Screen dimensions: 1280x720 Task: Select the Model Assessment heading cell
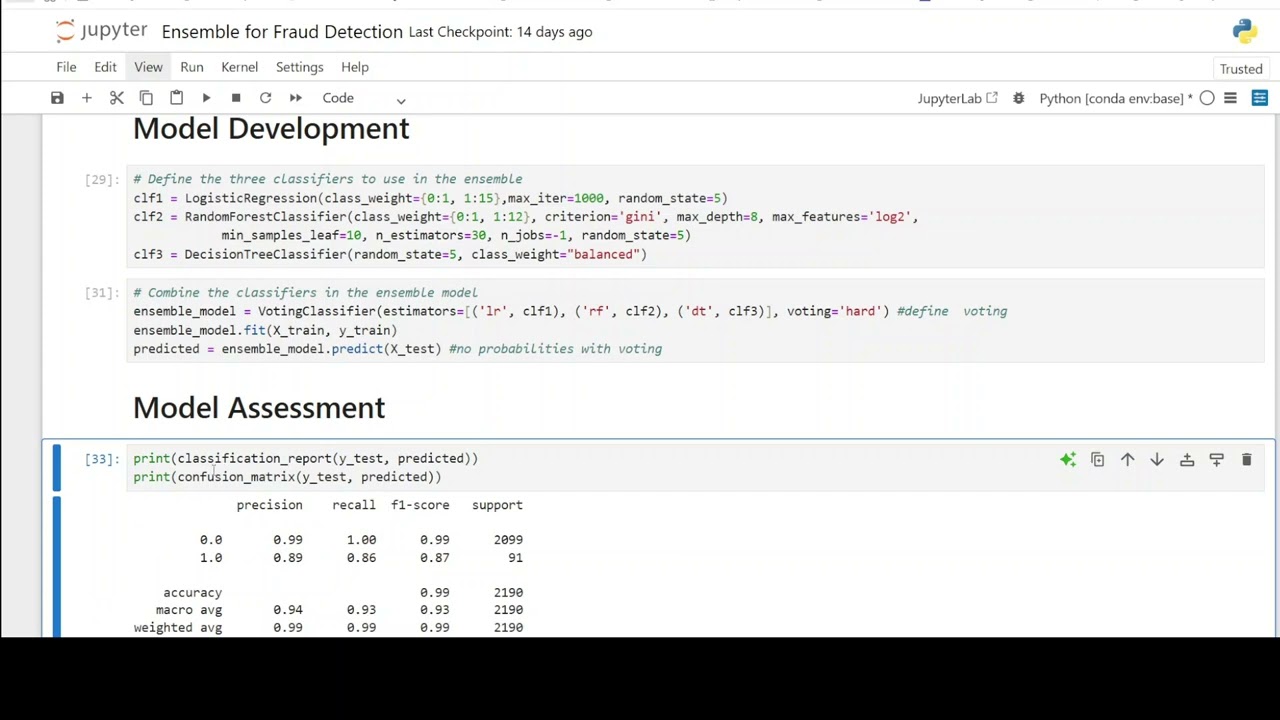259,408
